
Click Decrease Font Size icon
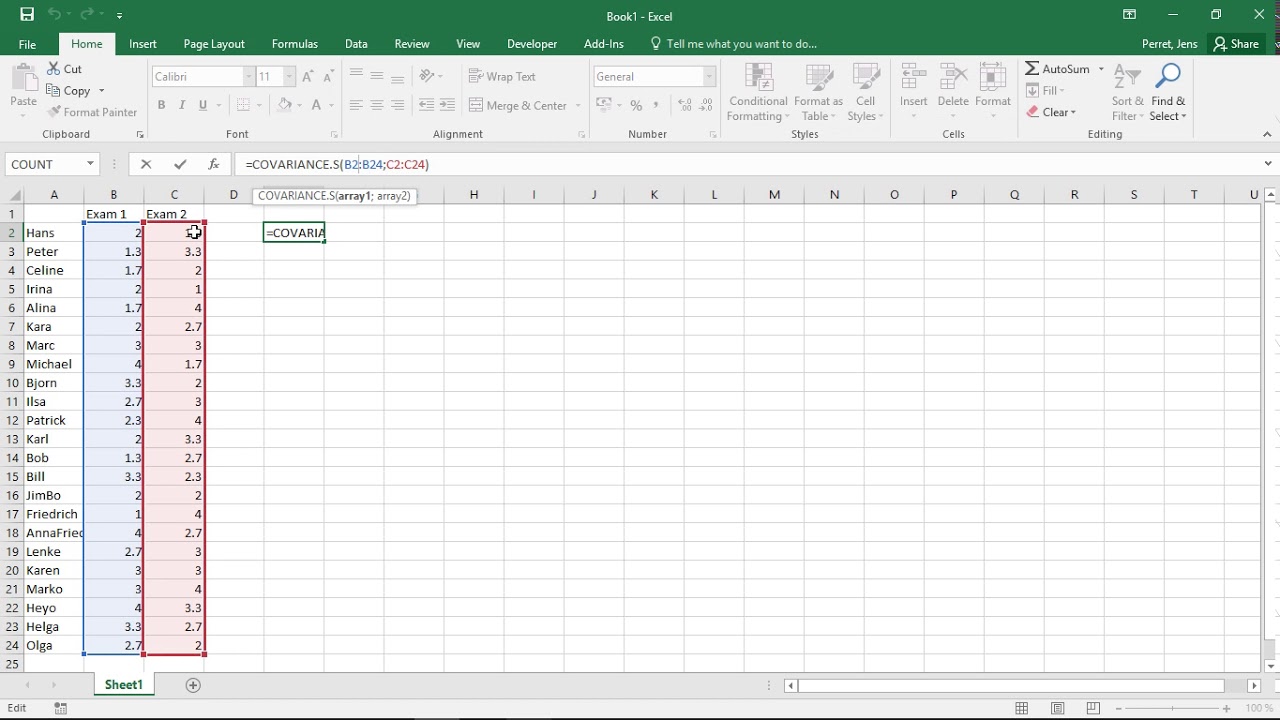click(x=329, y=77)
